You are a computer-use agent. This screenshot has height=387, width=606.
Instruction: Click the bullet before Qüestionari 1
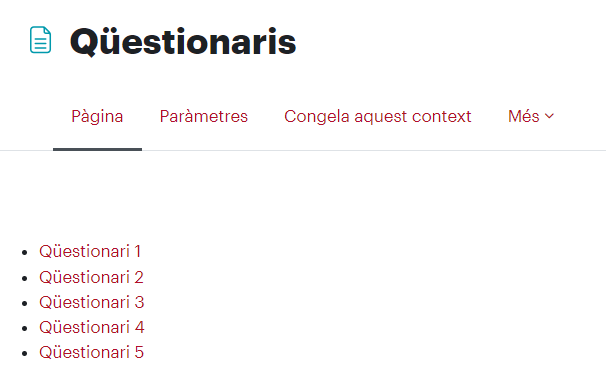tap(25, 253)
